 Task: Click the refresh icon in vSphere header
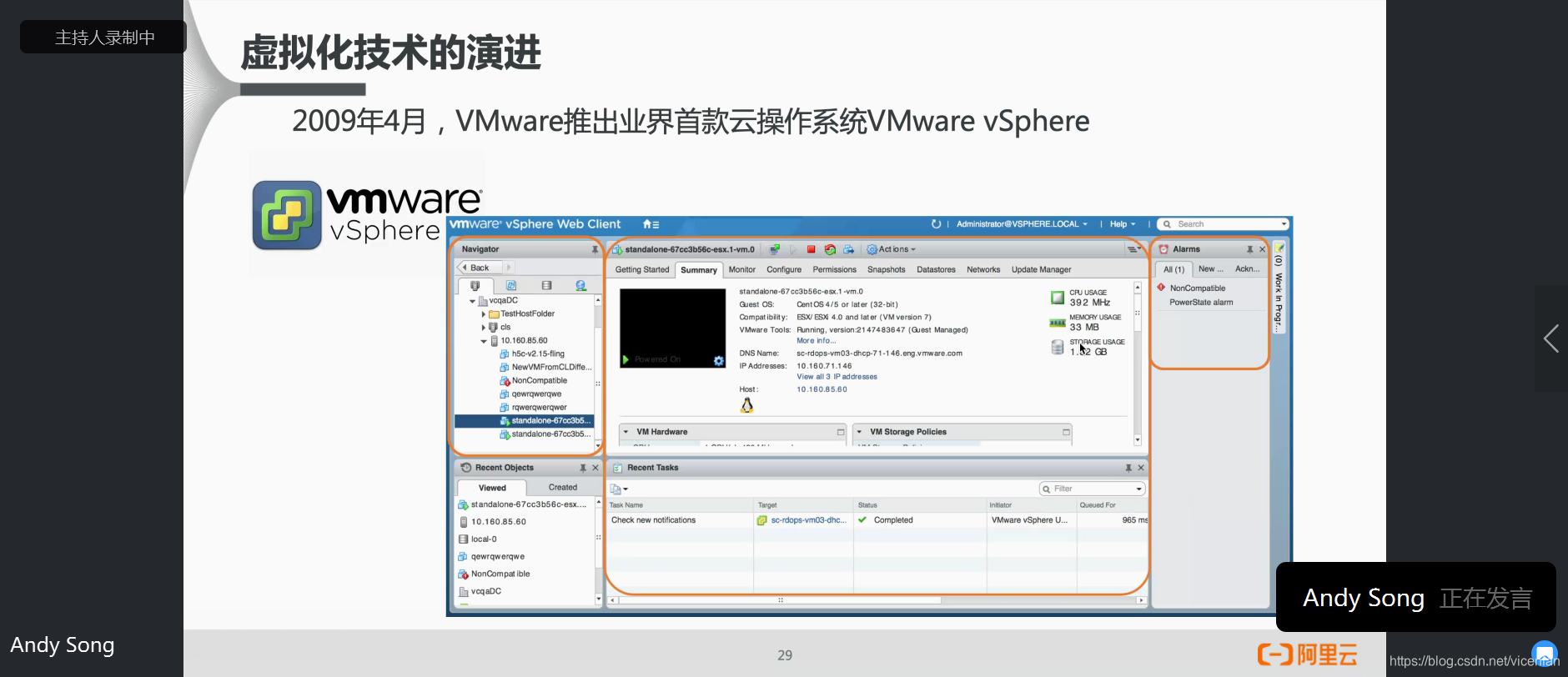pyautogui.click(x=936, y=224)
